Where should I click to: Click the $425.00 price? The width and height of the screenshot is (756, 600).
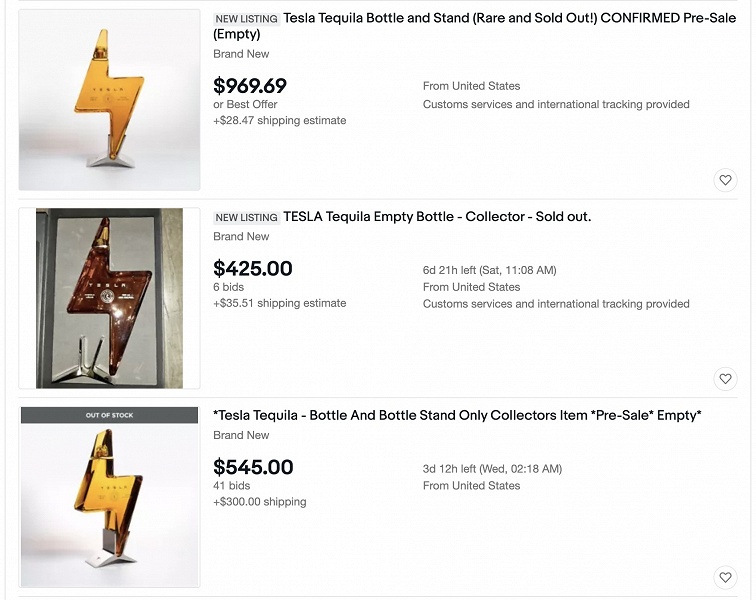253,268
